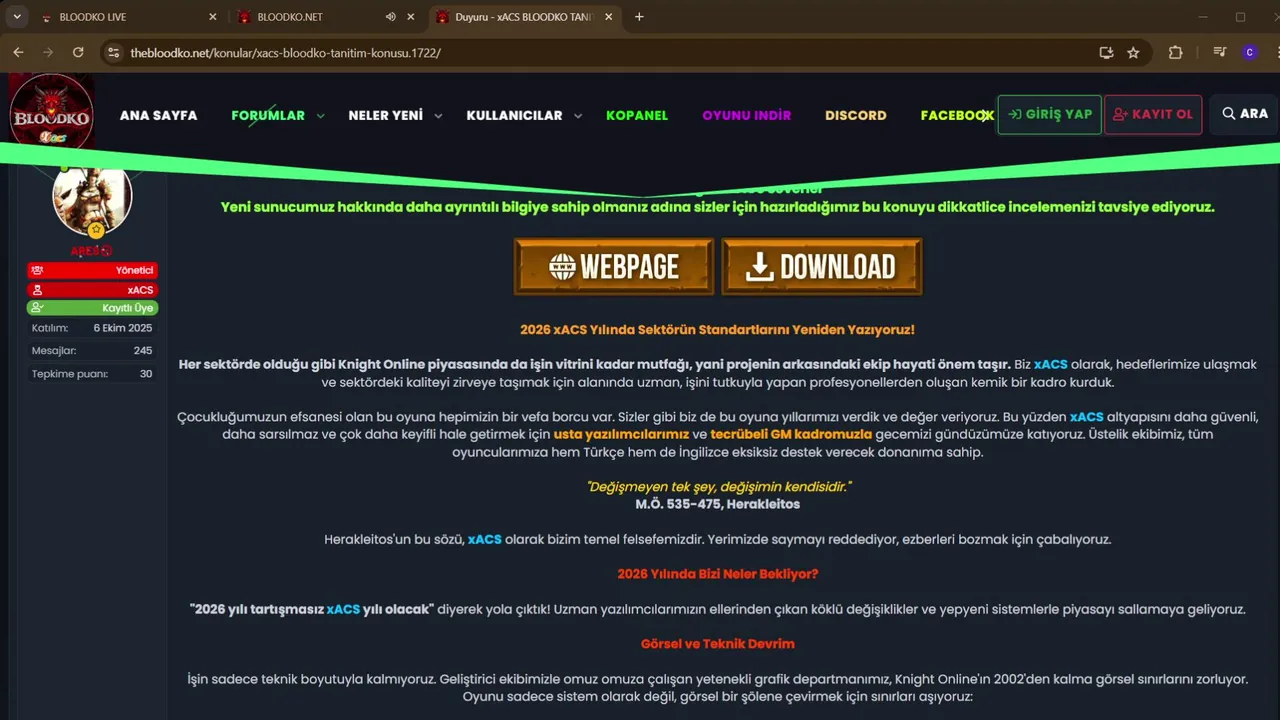
Task: Click OYUNU INDIR in navigation
Action: tap(746, 115)
